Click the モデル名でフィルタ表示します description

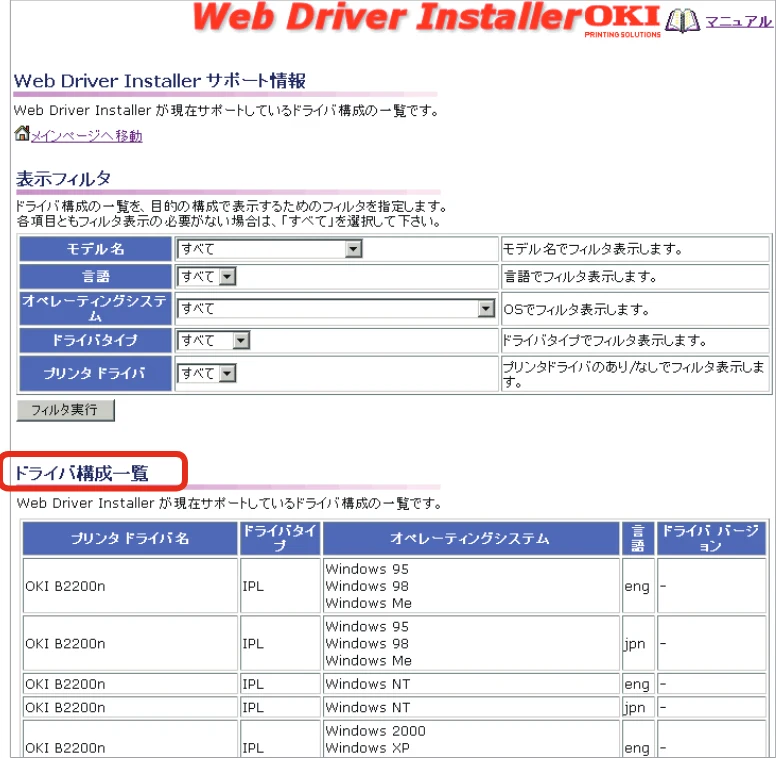pos(593,249)
